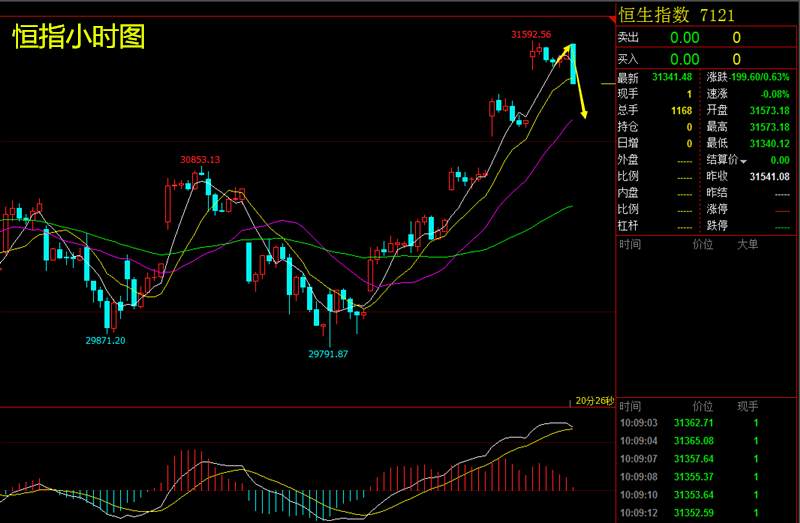Screen dimensions: 800x523
Task: Select the 日增 label
Action: (628, 143)
